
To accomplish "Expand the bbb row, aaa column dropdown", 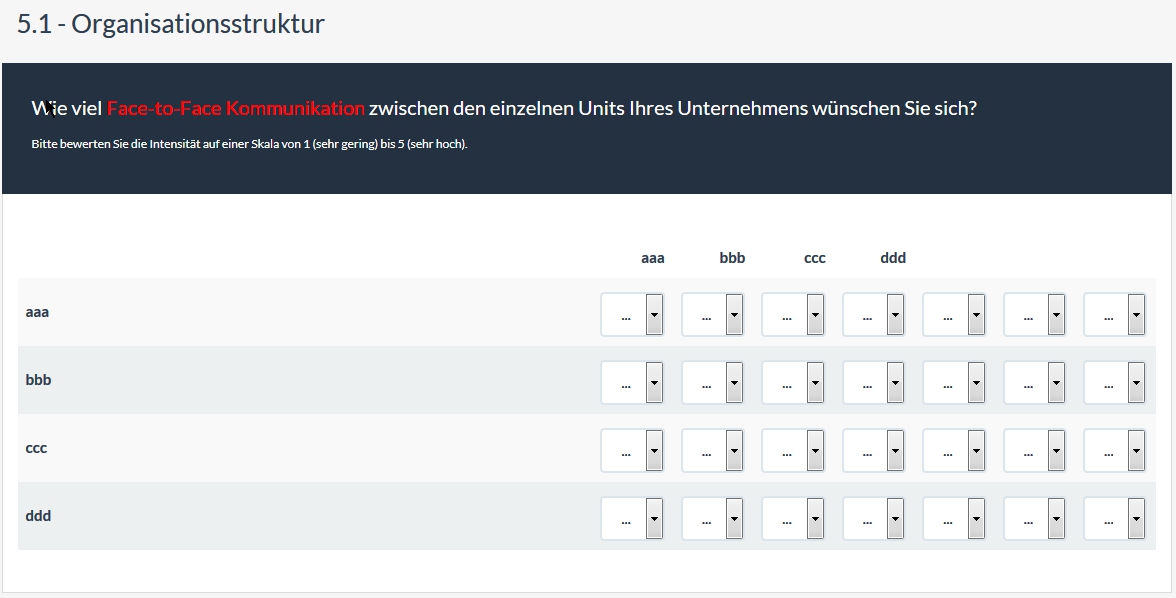I will click(x=632, y=382).
